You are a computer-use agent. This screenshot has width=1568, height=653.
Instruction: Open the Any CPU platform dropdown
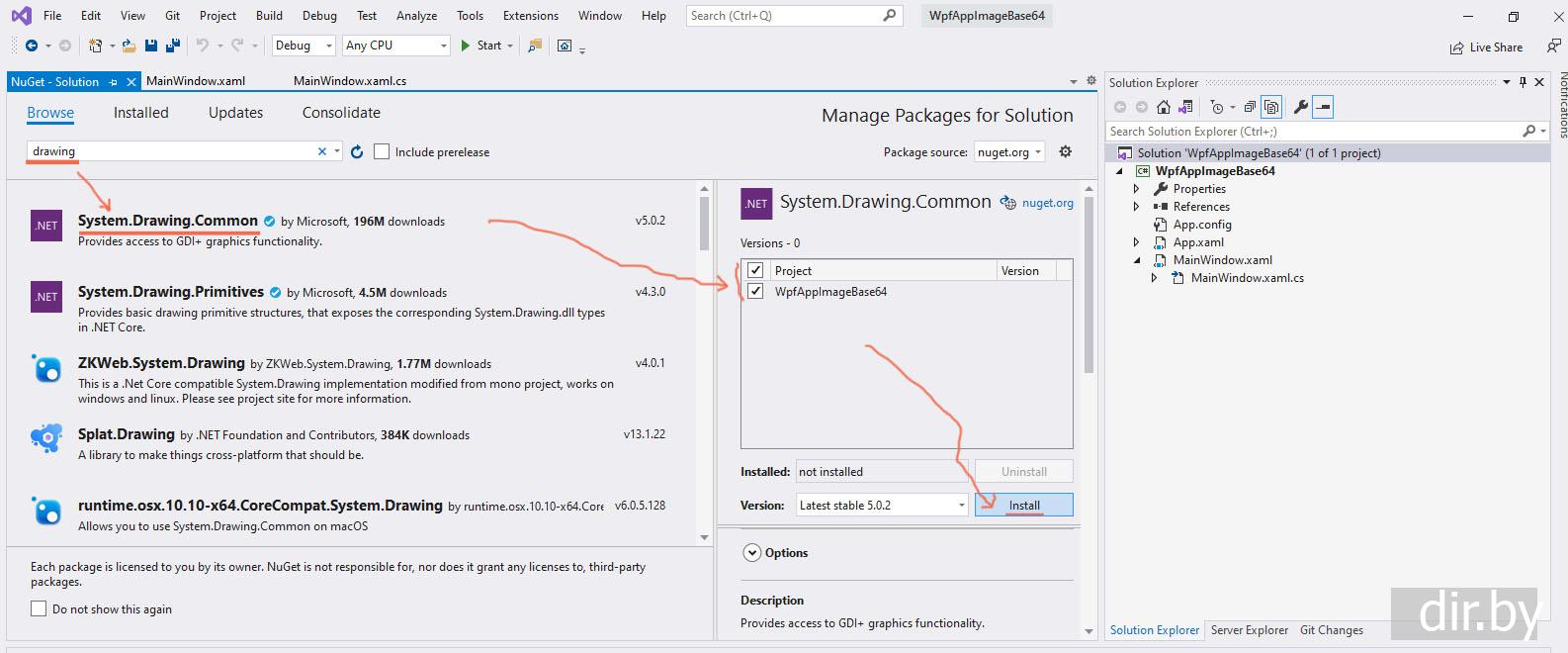[x=396, y=46]
